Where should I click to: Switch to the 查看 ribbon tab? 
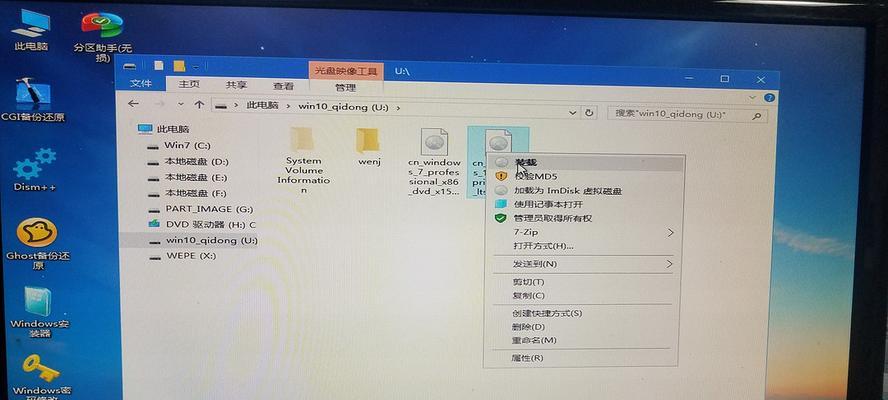point(283,86)
